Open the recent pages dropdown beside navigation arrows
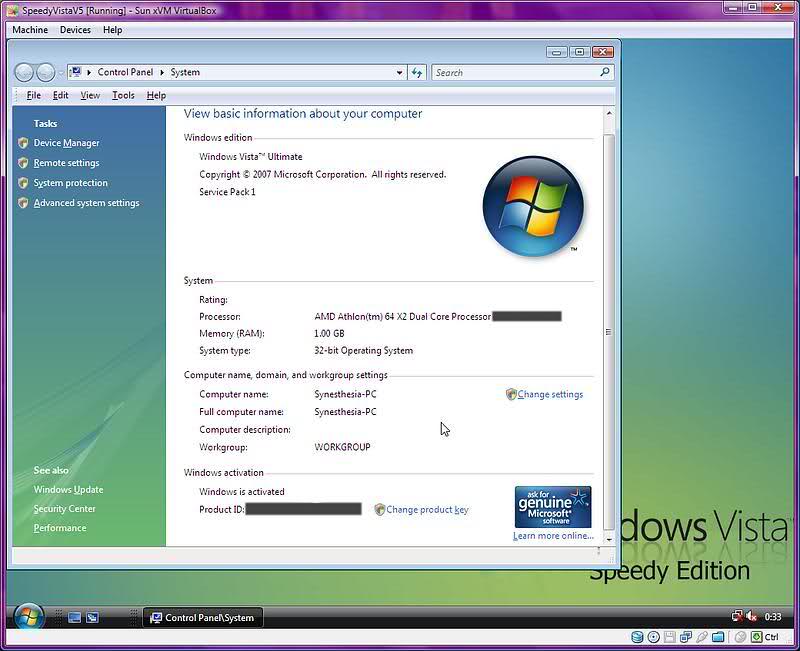800x651 pixels. [x=61, y=72]
